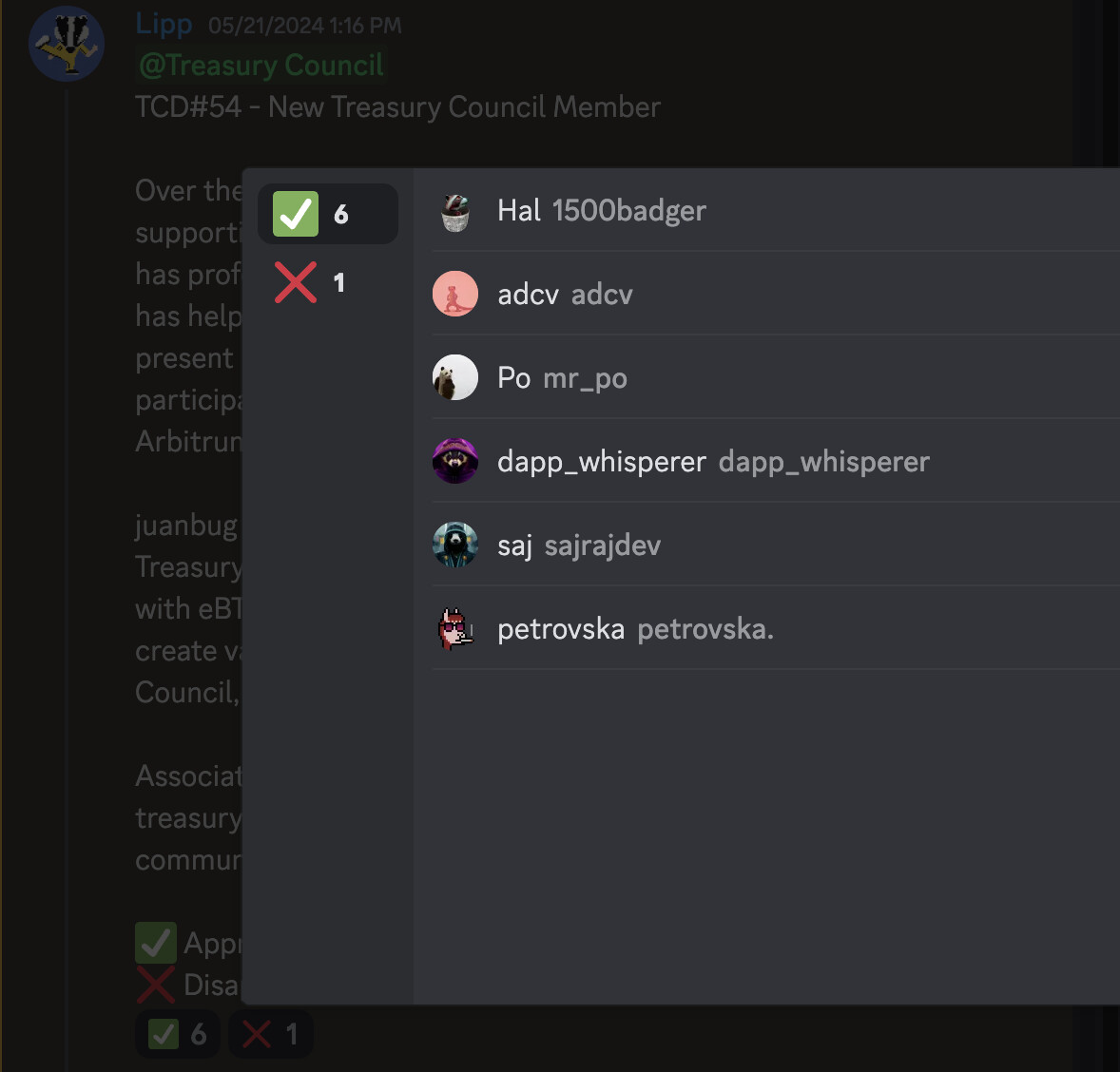
Task: Select the Hal 1500badger user row
Action: click(x=775, y=211)
